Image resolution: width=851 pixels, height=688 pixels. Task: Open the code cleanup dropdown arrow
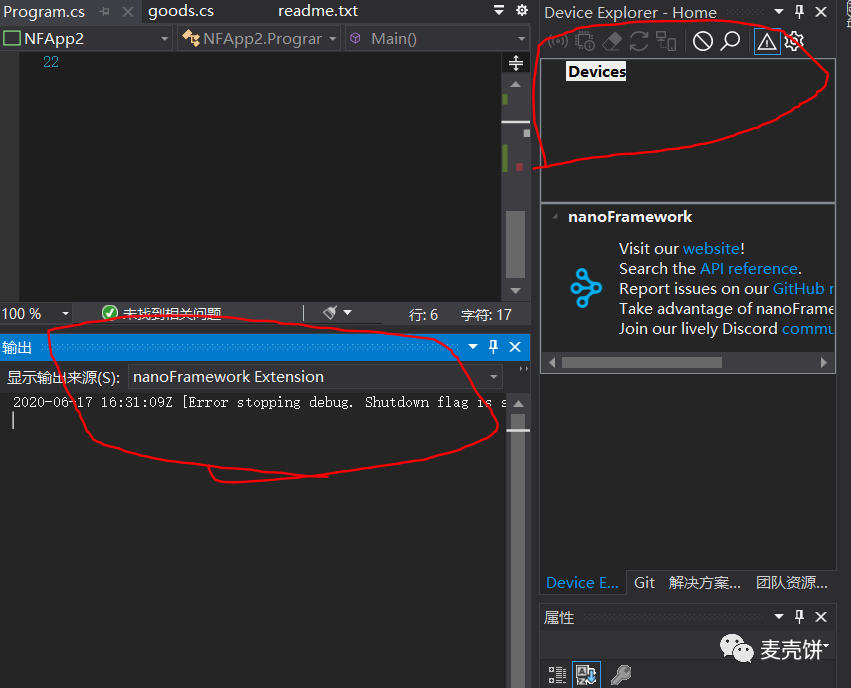348,312
